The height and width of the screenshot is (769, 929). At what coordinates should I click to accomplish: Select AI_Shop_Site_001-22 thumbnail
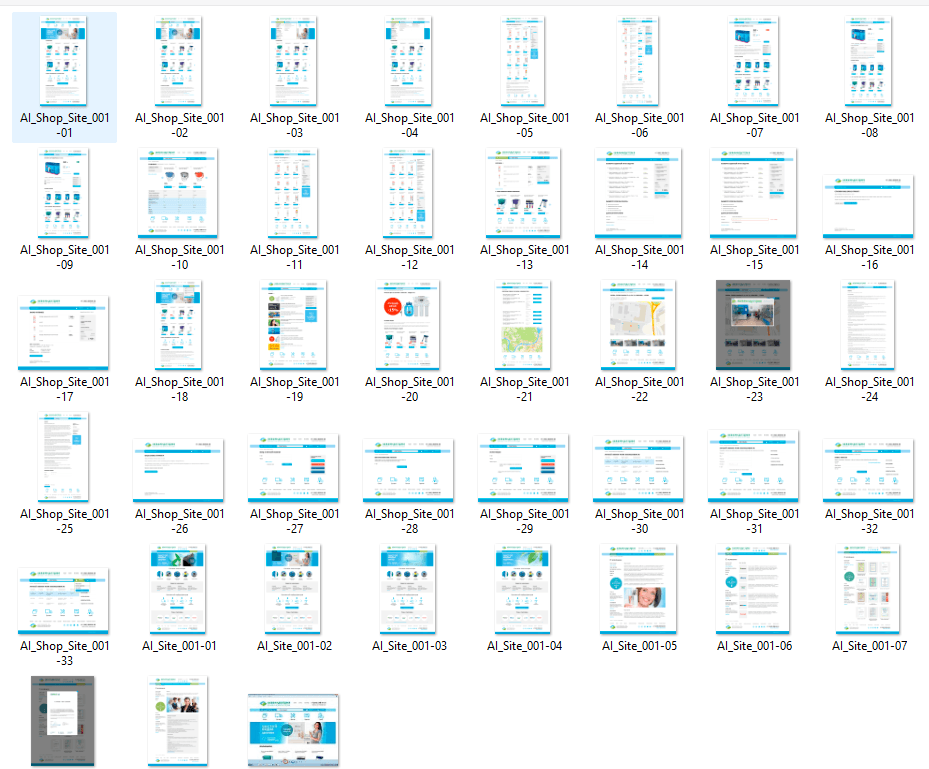coord(638,325)
